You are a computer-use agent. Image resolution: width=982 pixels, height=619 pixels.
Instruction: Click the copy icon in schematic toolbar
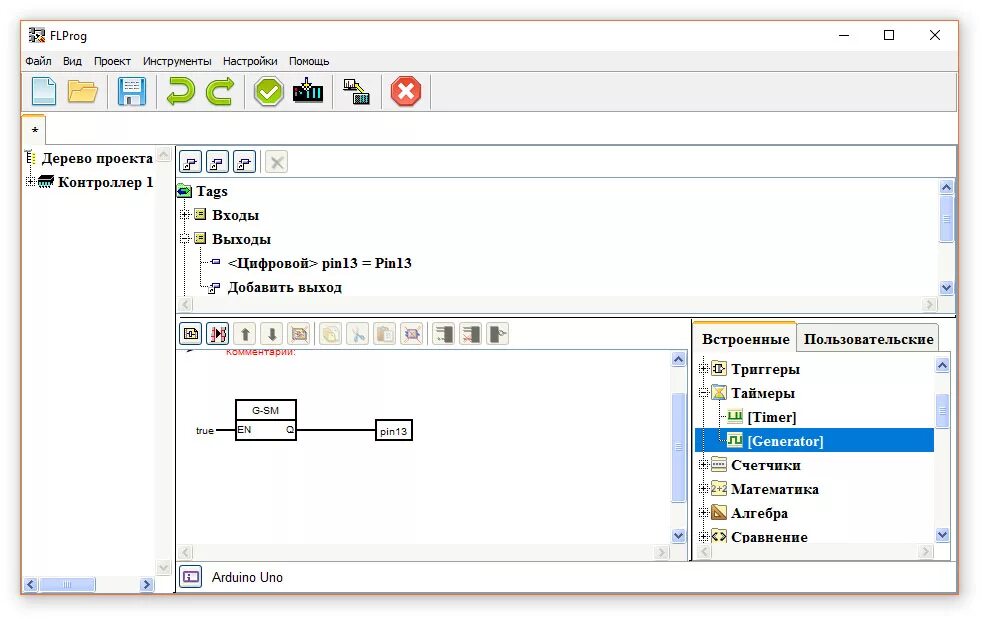coord(330,334)
